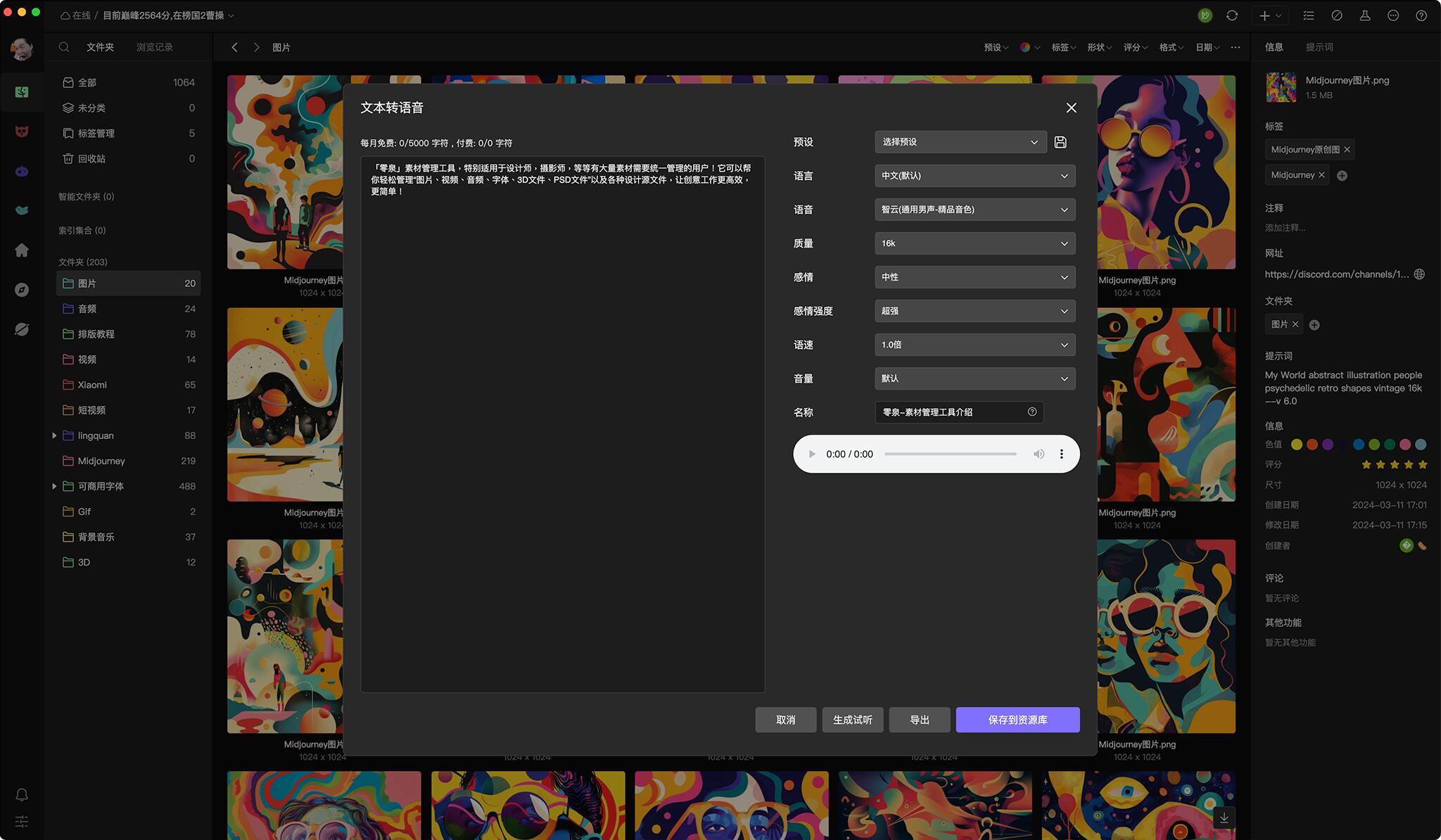Click the audio progress slider

(950, 454)
